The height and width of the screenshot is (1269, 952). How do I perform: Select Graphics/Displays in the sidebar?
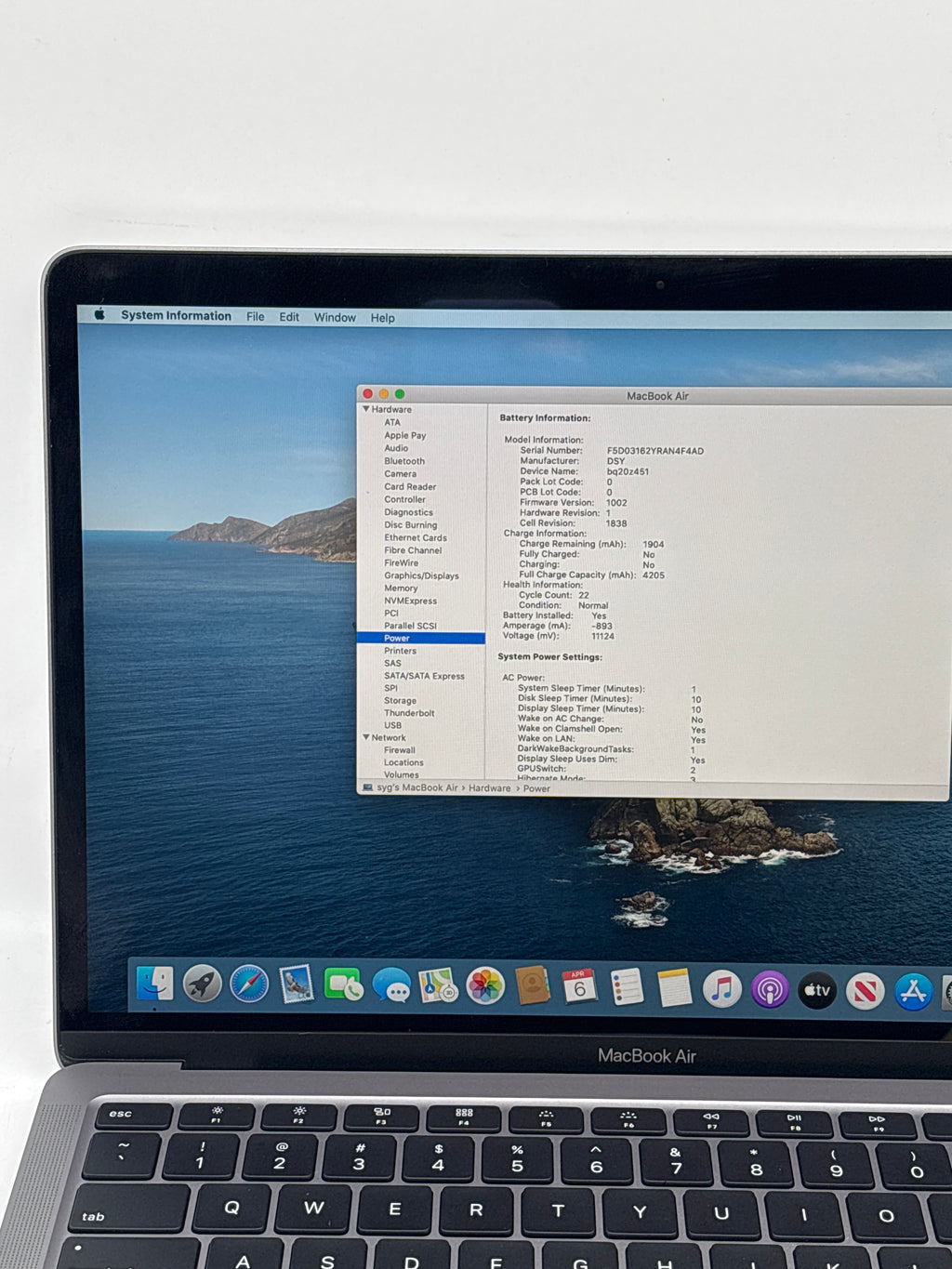pyautogui.click(x=421, y=575)
